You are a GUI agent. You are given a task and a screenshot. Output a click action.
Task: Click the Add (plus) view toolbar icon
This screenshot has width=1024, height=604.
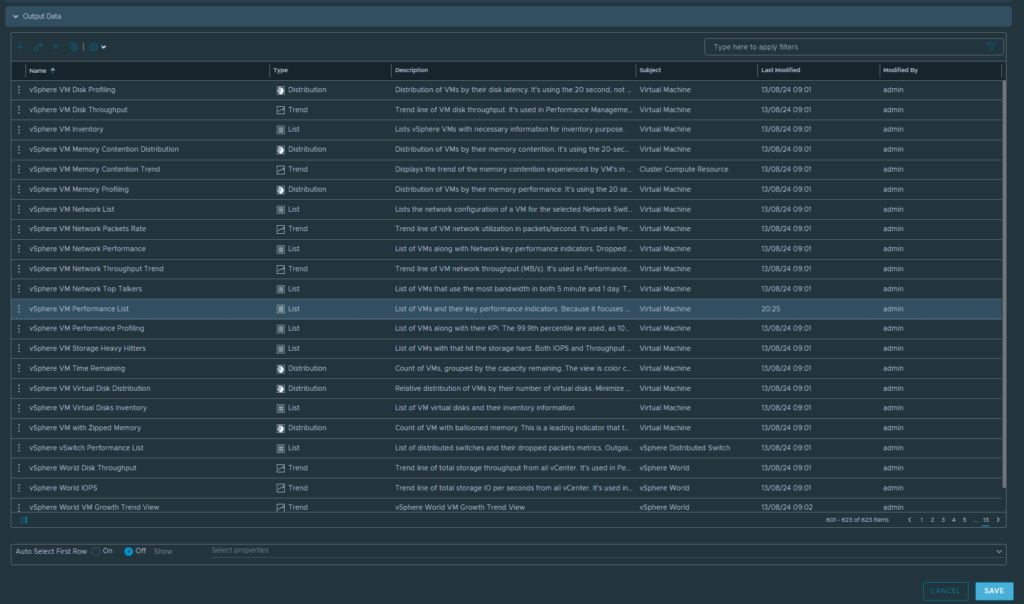coord(20,47)
